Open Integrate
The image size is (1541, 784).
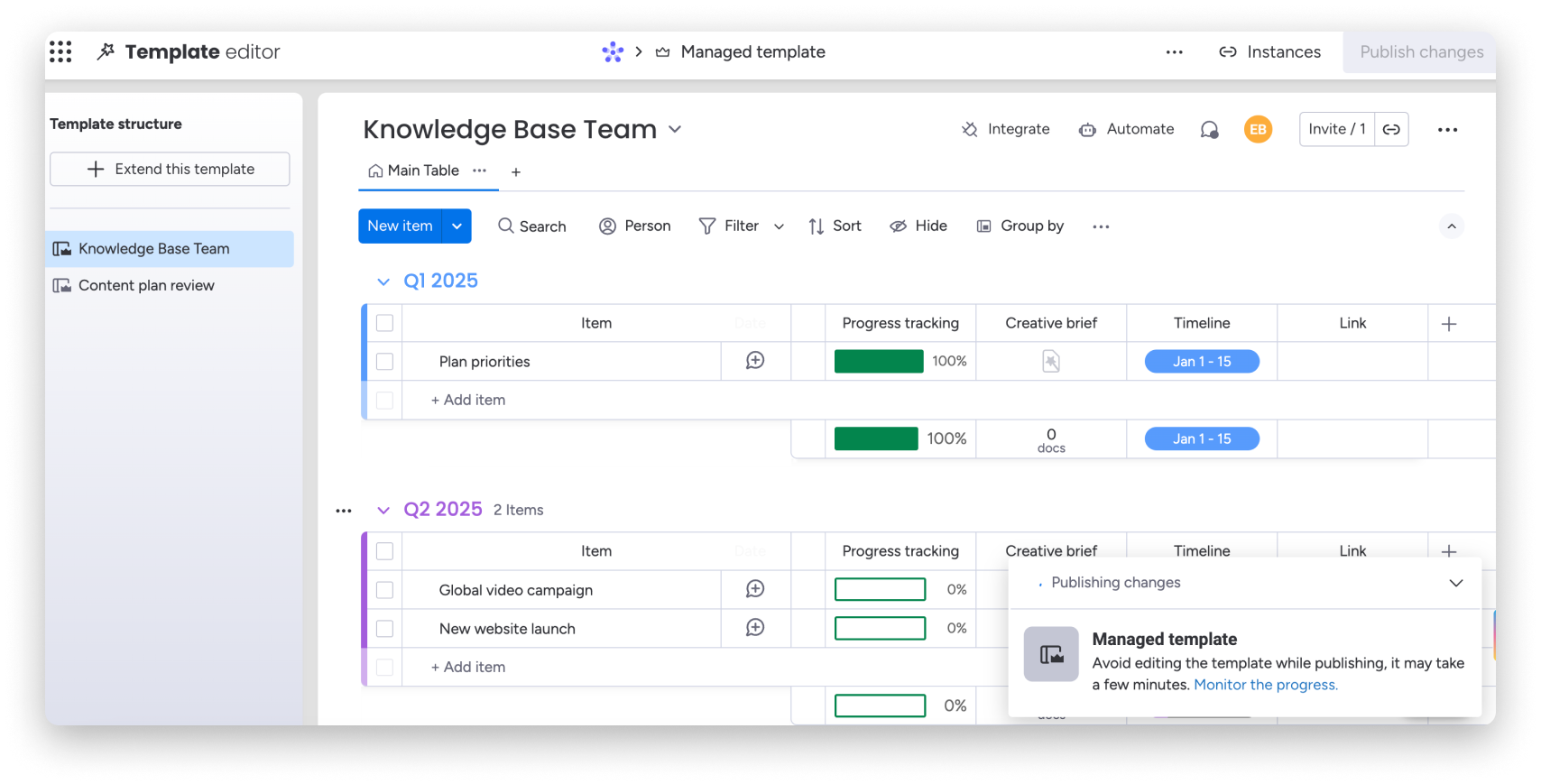1005,129
